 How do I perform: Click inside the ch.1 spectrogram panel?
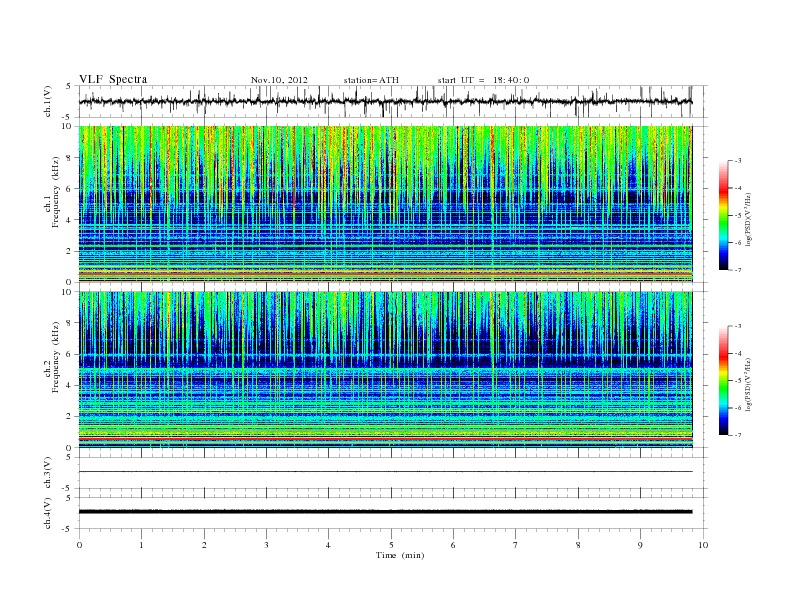[385, 204]
